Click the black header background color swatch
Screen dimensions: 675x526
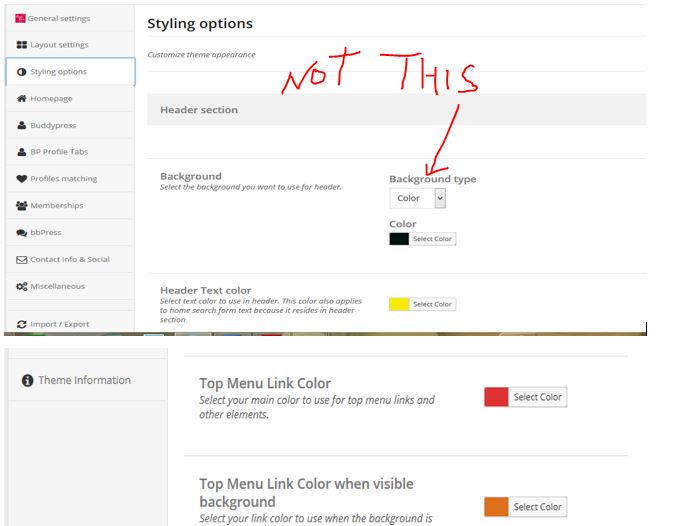[399, 239]
